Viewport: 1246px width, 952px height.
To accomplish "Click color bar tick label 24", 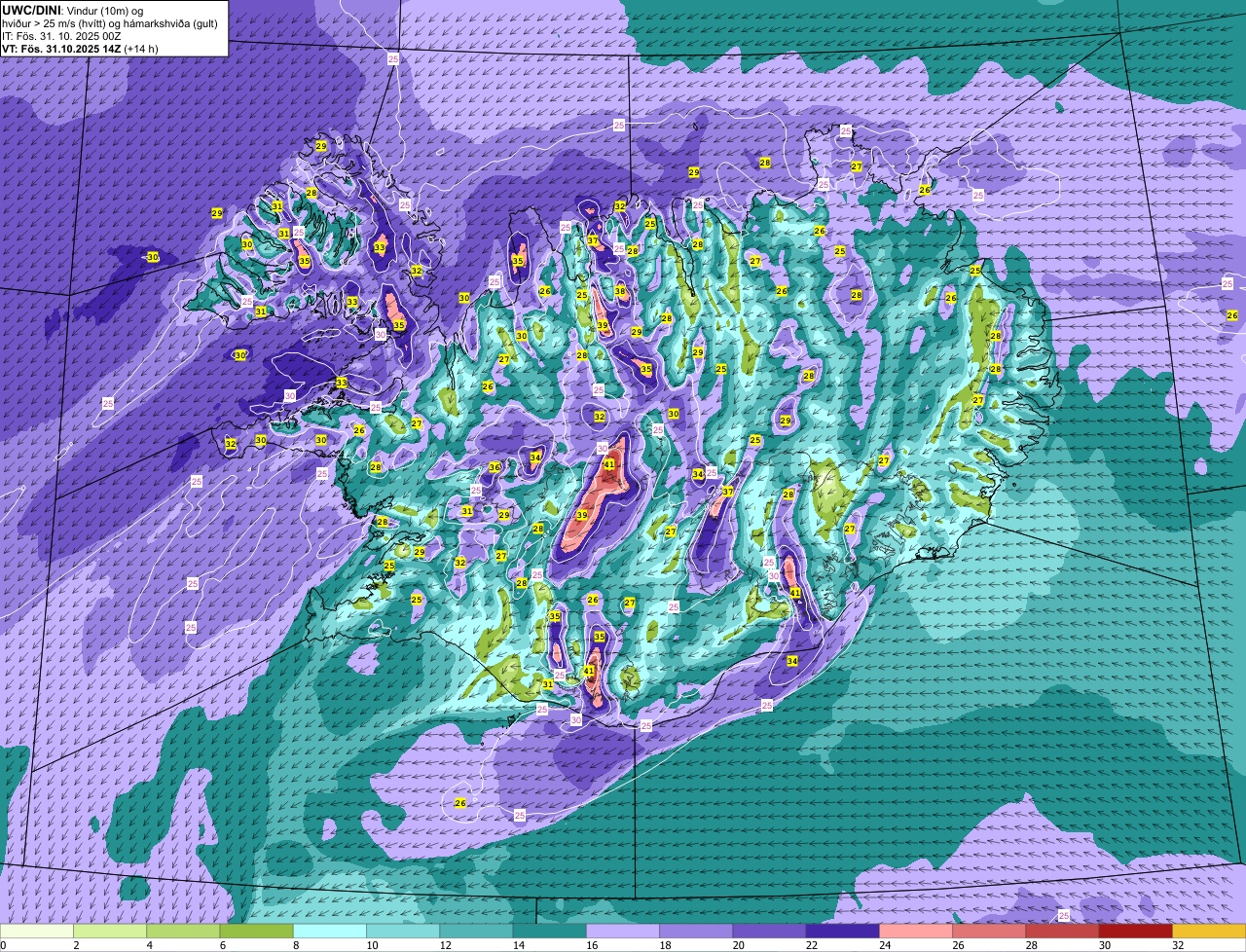I will coord(885,945).
